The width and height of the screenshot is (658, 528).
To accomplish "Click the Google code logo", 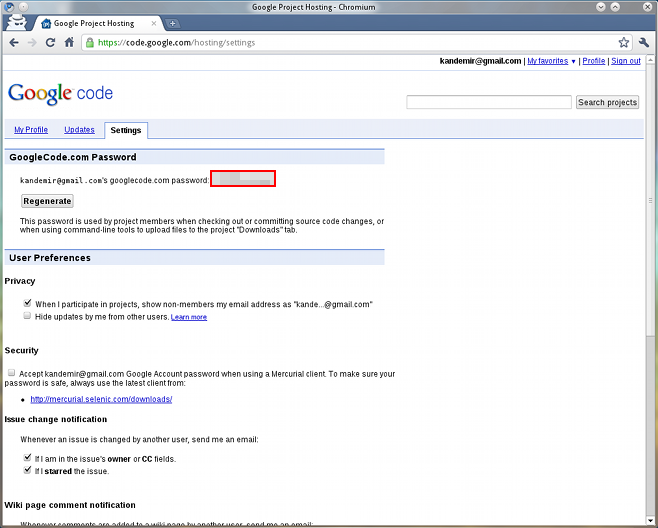I will (60, 93).
